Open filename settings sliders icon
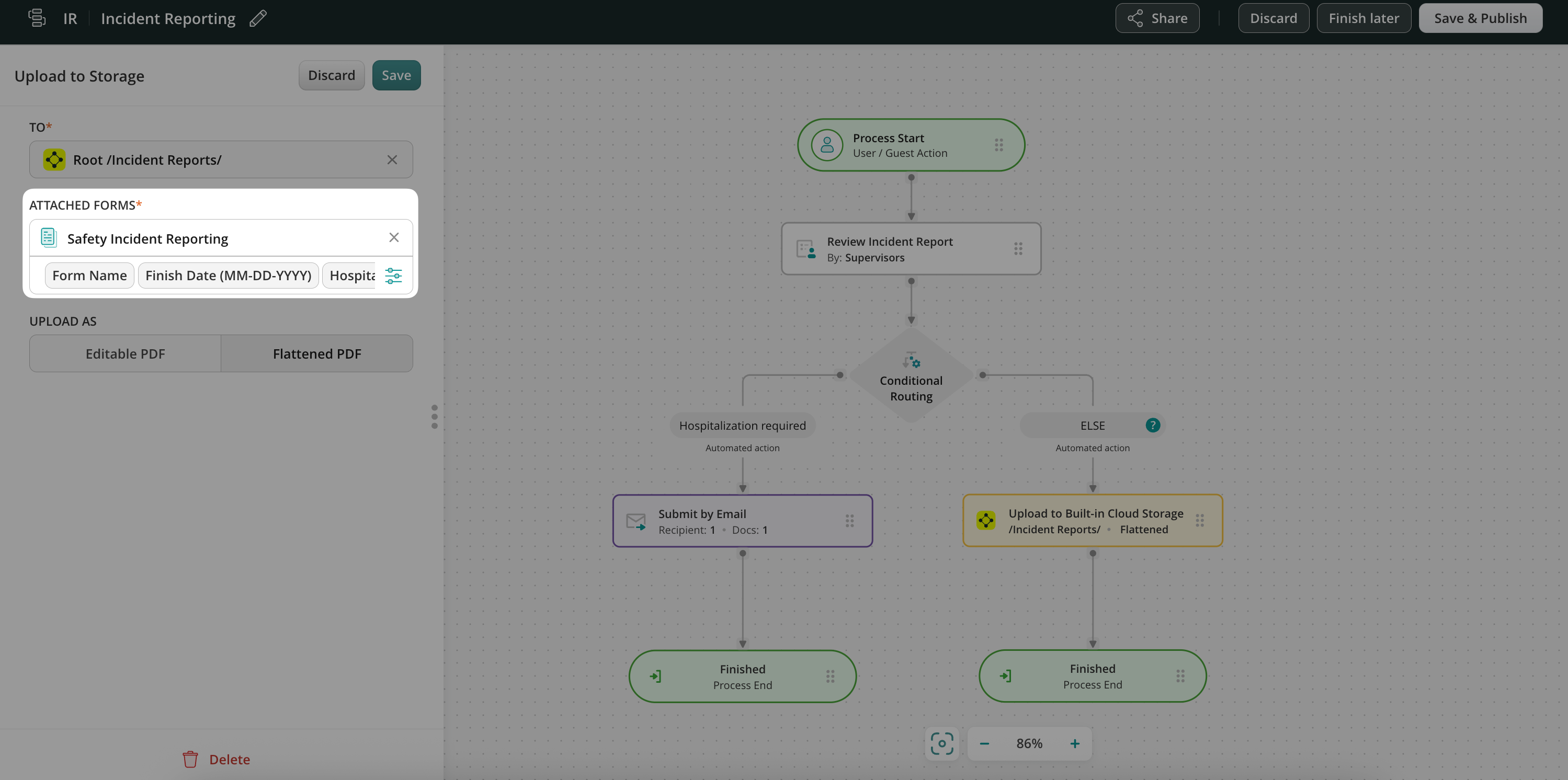The height and width of the screenshot is (780, 1568). click(393, 276)
